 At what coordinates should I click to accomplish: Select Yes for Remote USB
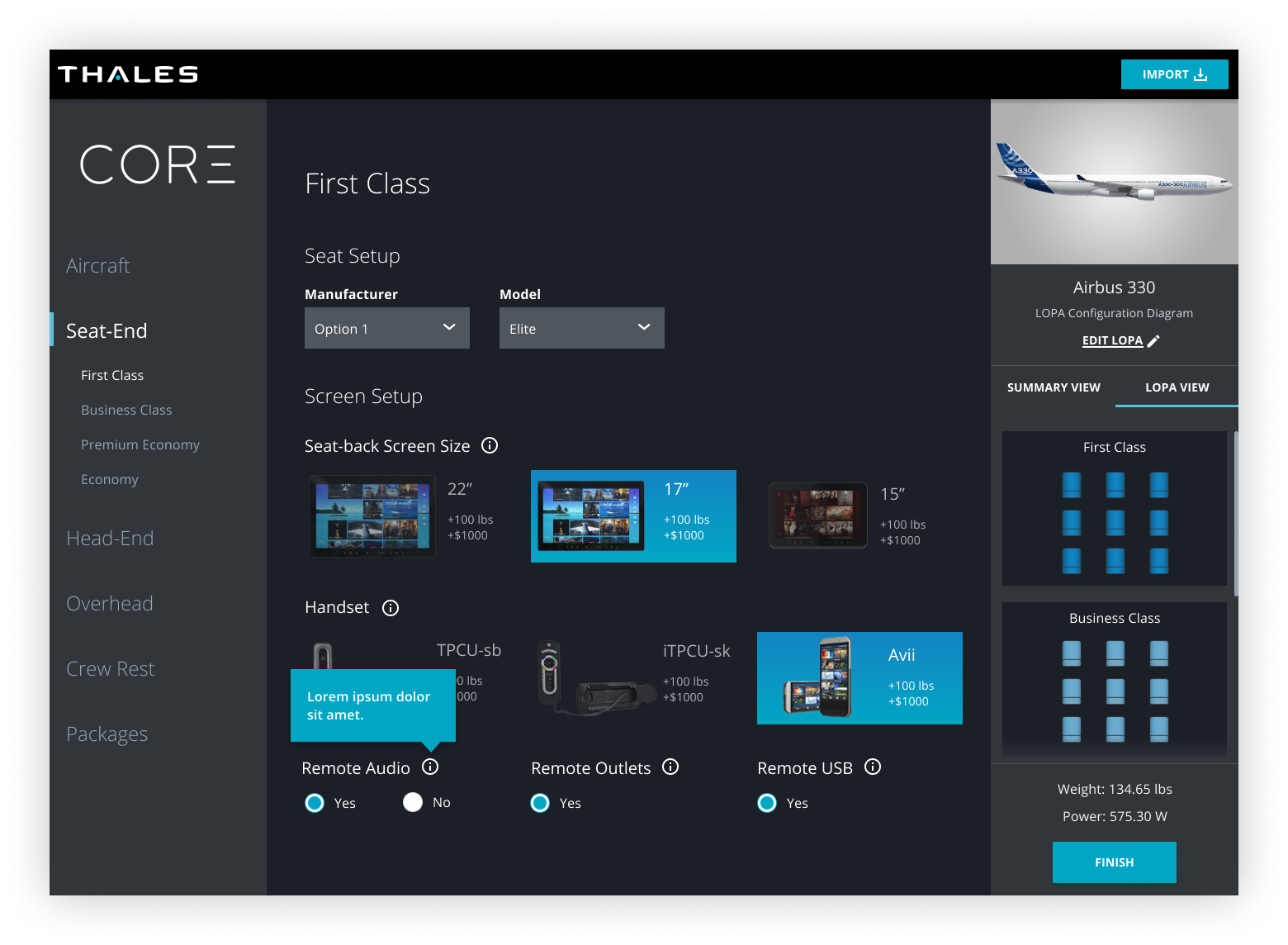pos(767,803)
